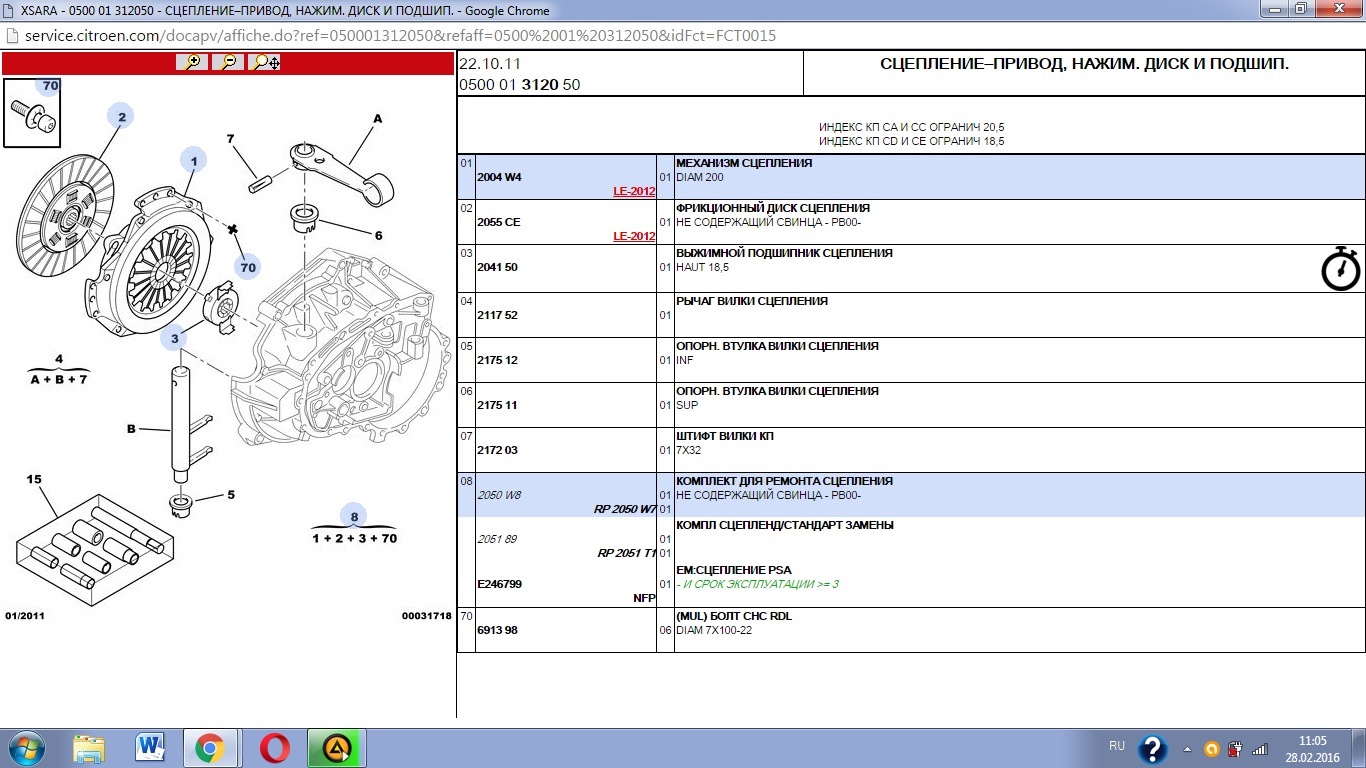Zoom out of the parts diagram
The width and height of the screenshot is (1366, 768).
pos(228,62)
